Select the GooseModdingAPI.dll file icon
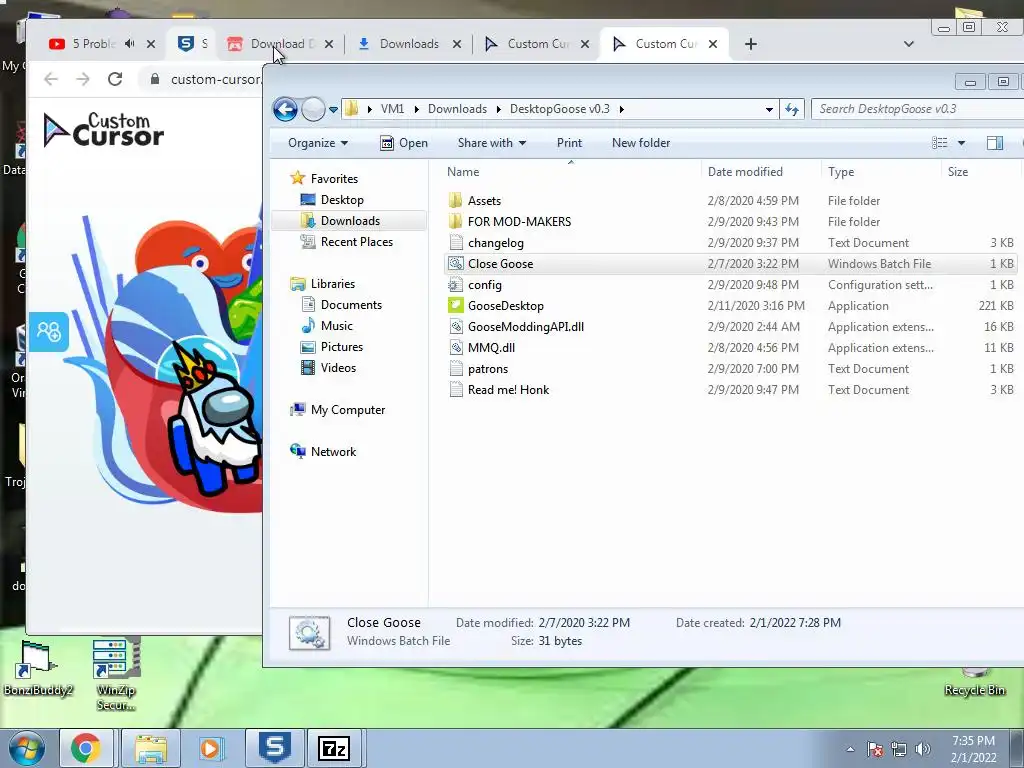1024x768 pixels. (456, 327)
